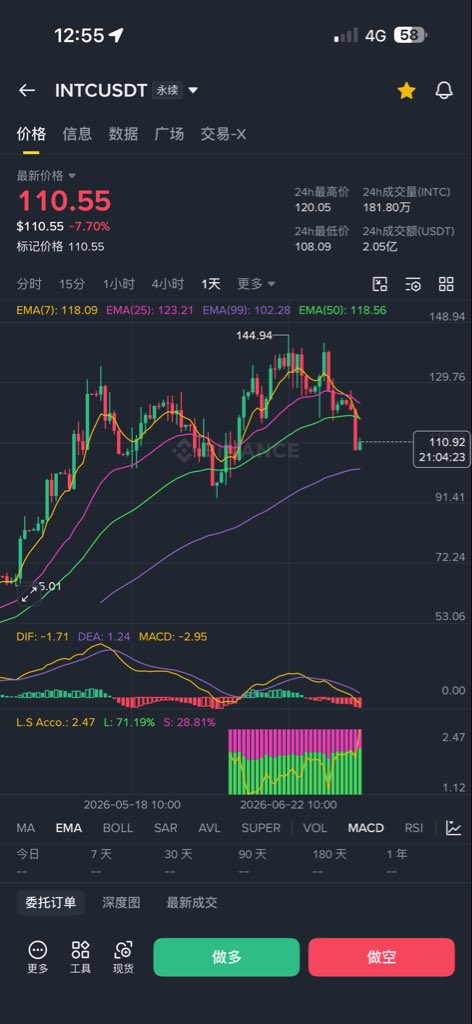Screen dimensions: 472x1024
Task: Toggle the BOLL indicator
Action: coord(118,828)
